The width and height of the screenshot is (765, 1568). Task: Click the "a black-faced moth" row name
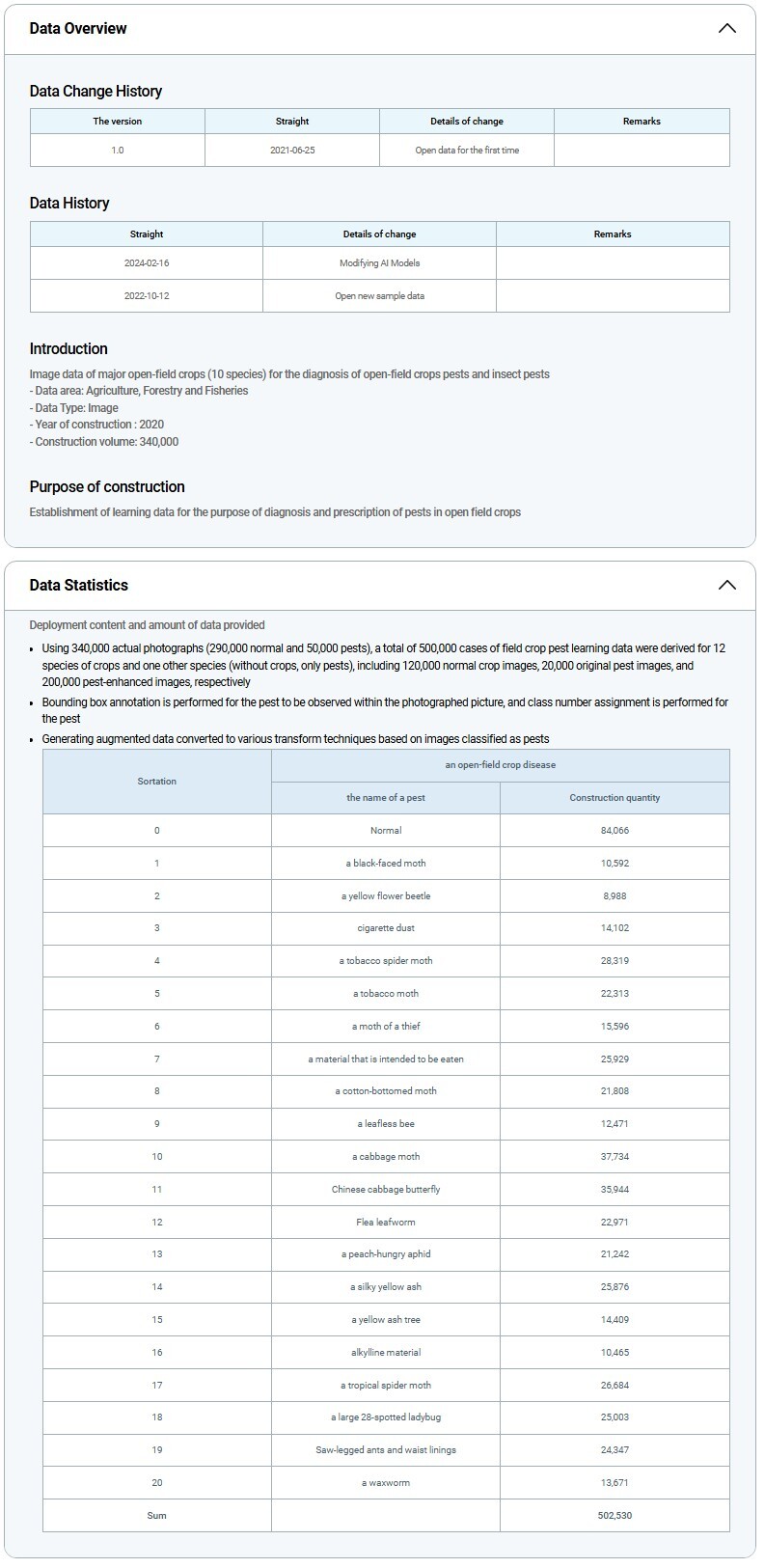click(x=386, y=864)
